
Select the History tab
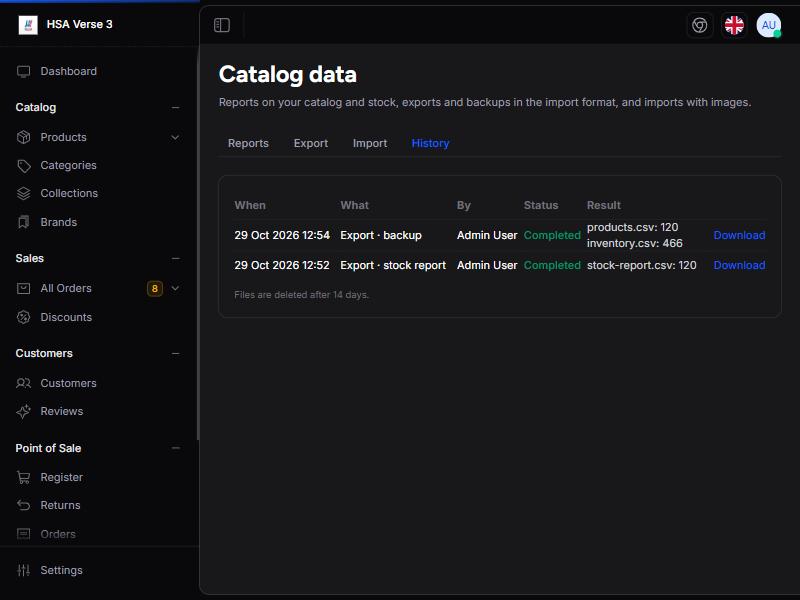pos(430,143)
